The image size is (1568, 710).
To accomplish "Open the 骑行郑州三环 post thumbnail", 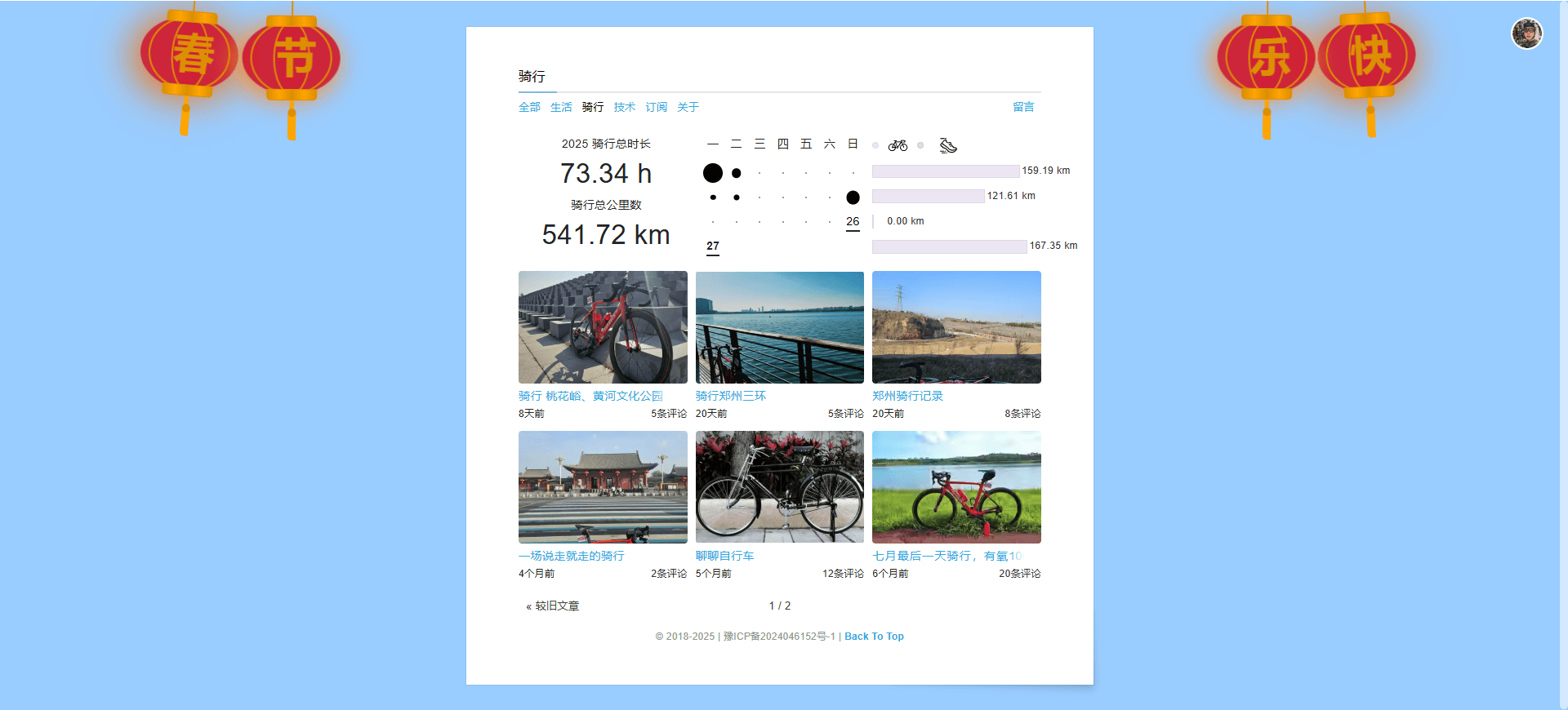I will pyautogui.click(x=779, y=327).
